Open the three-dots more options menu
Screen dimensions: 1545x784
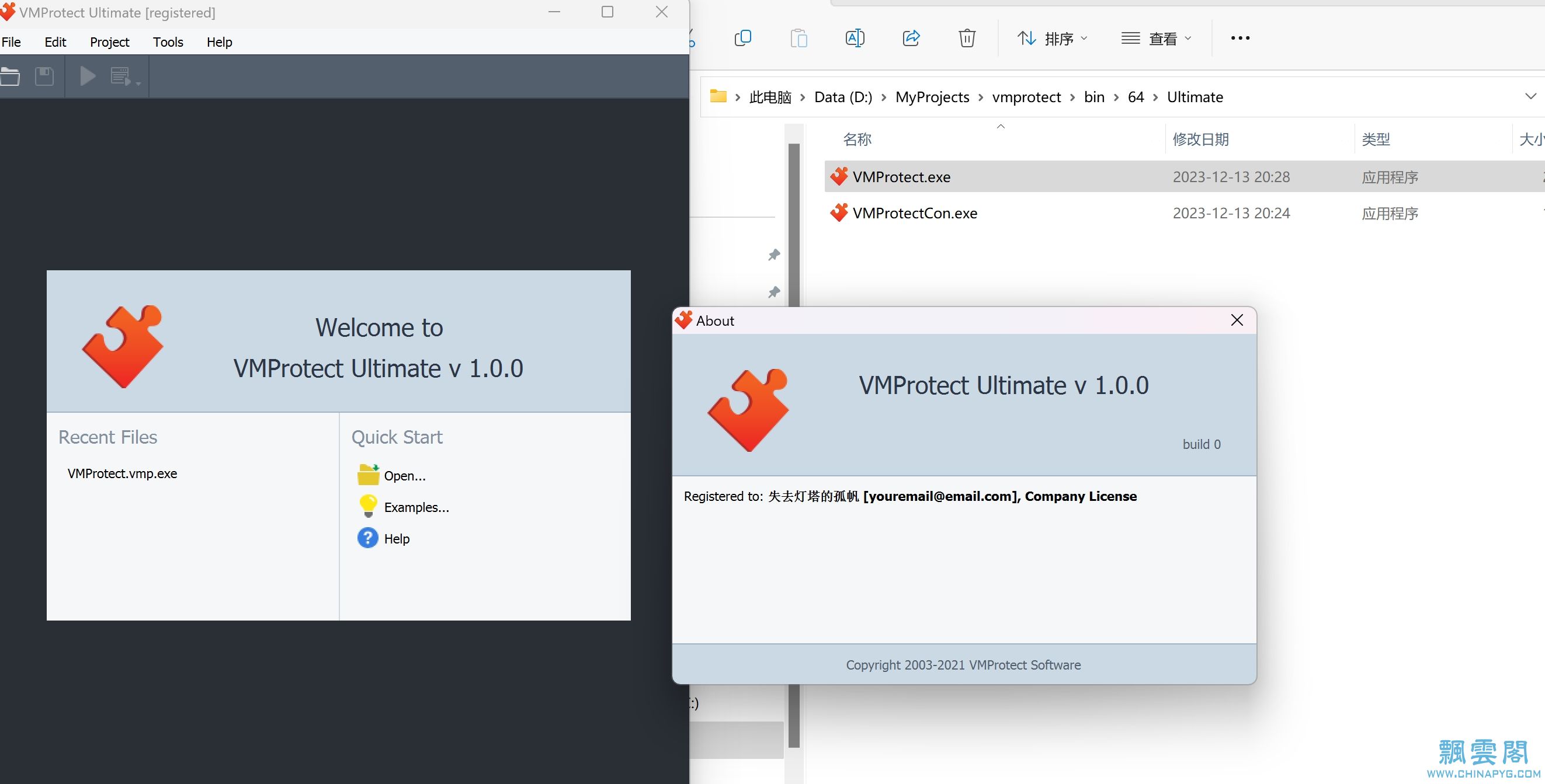click(x=1240, y=39)
